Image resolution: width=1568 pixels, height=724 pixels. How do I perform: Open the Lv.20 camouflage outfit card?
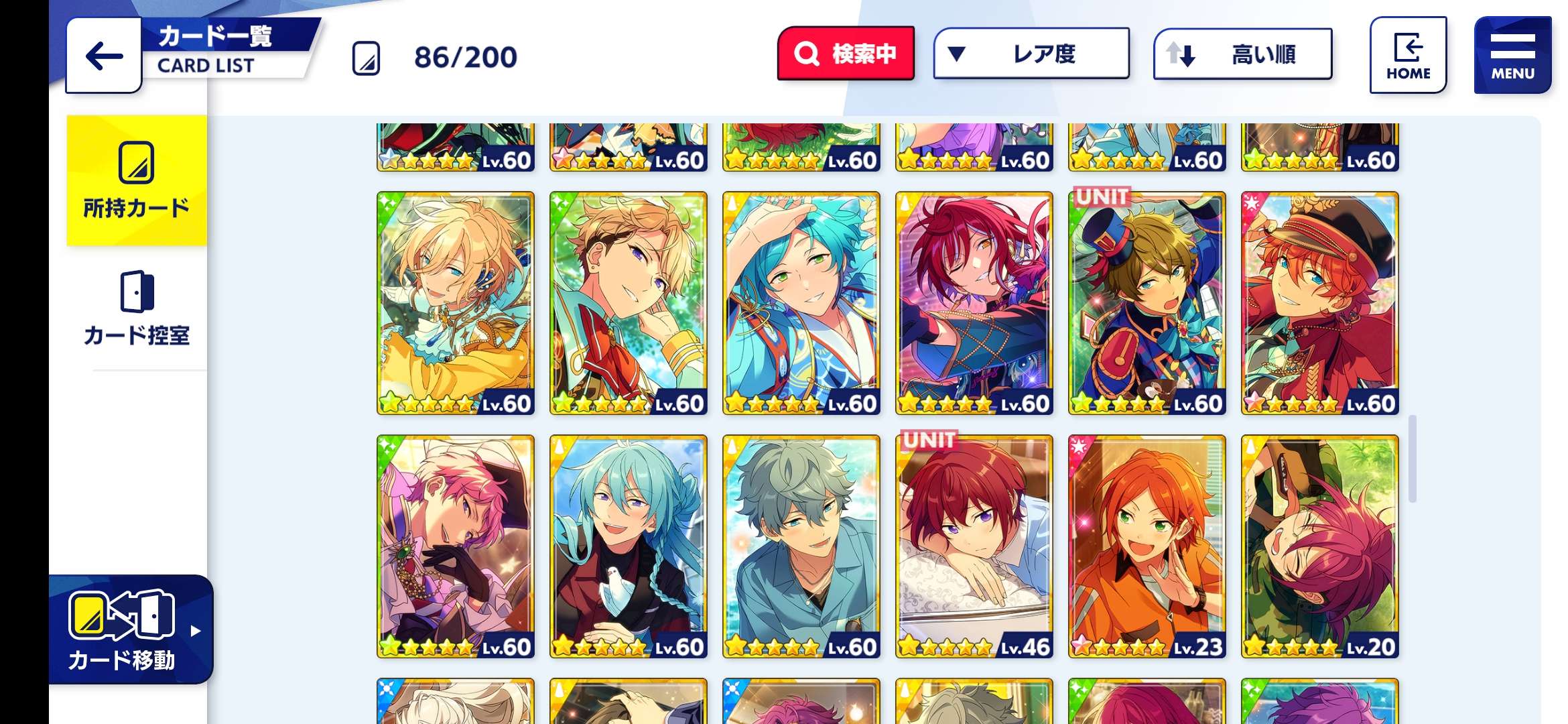pyautogui.click(x=1320, y=546)
